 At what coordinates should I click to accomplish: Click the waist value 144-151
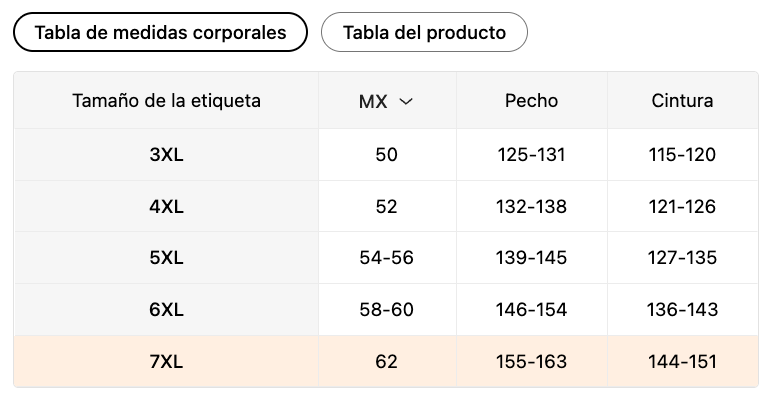click(682, 361)
